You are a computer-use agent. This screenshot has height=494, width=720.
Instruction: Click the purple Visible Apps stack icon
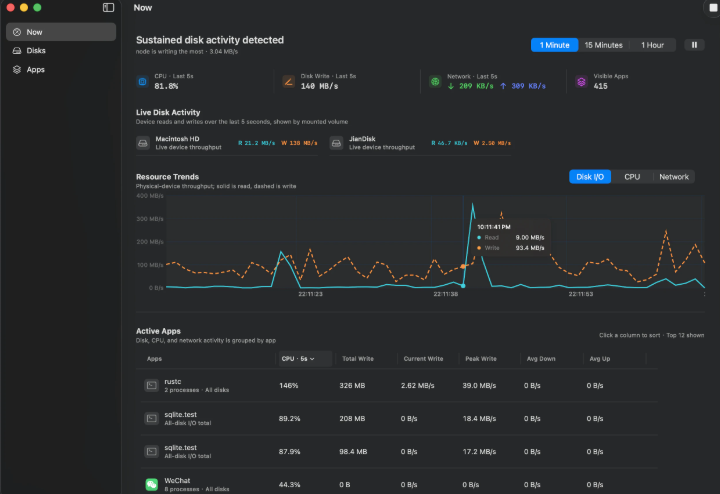[581, 82]
